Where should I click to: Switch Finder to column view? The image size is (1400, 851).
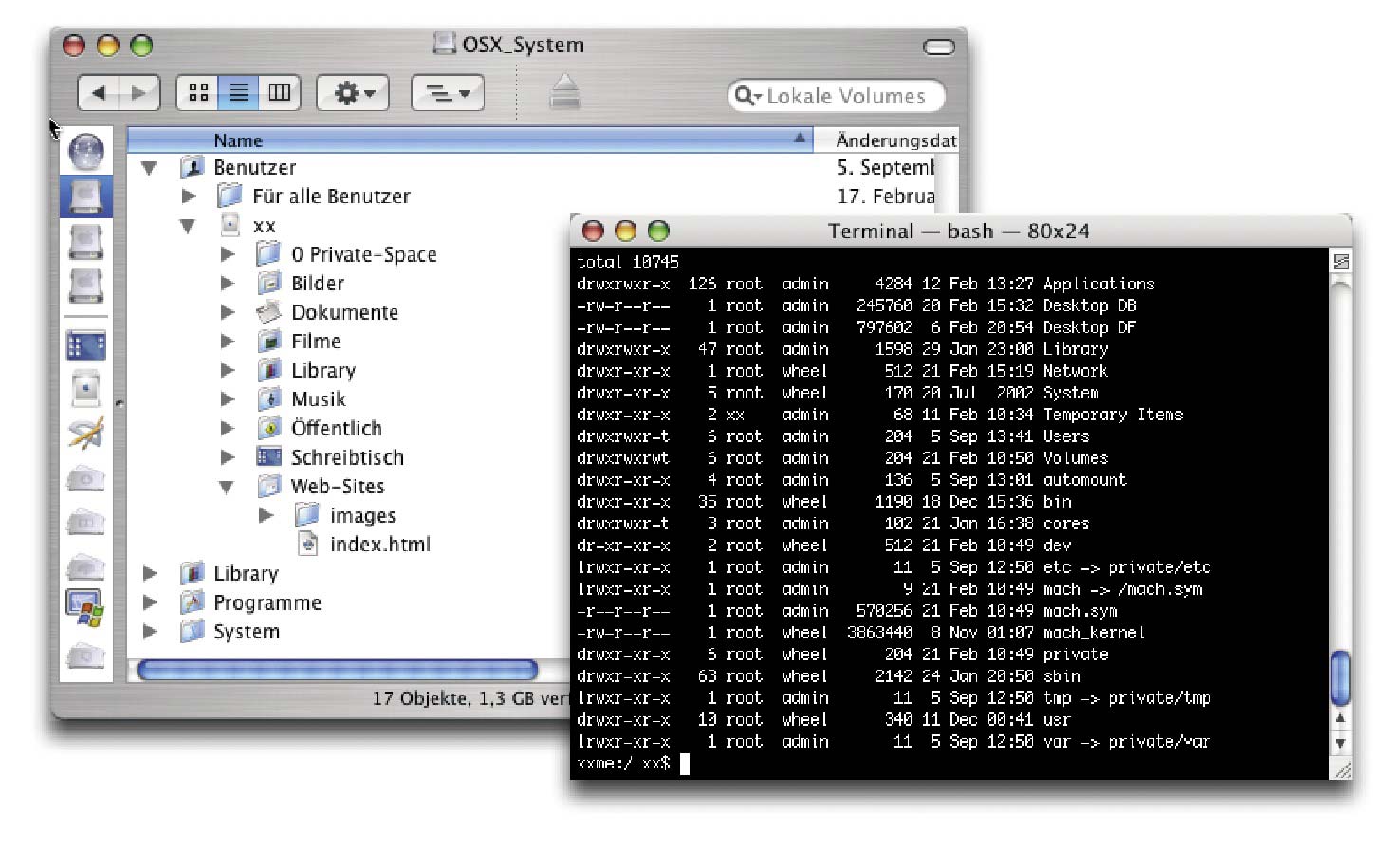point(279,93)
